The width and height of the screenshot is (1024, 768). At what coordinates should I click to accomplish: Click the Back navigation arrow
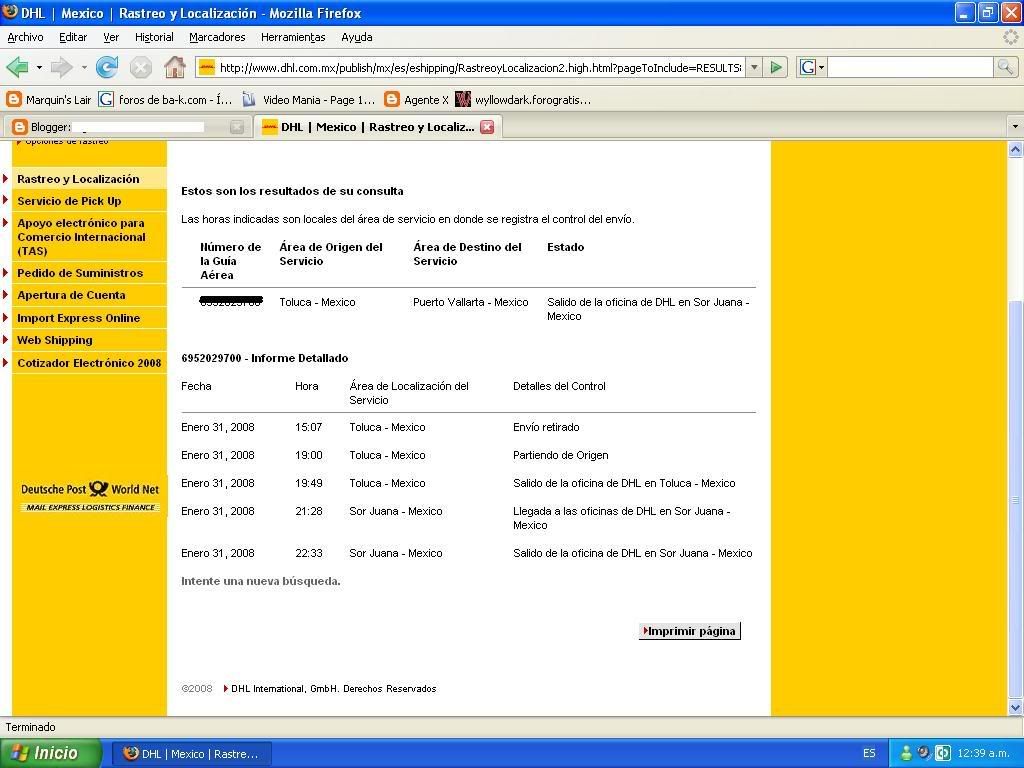[17, 67]
